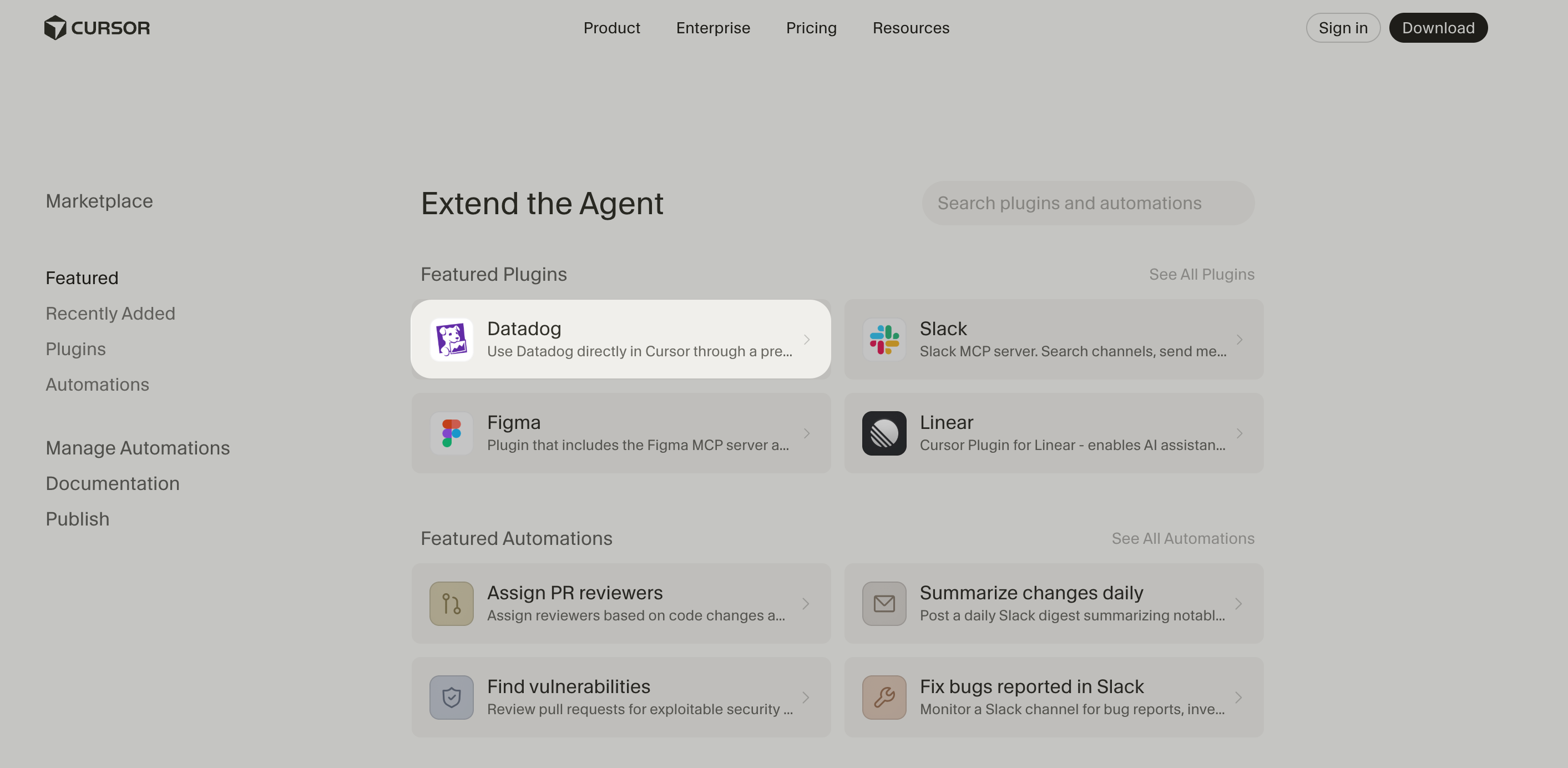Click the Slack colorful hash icon
Image resolution: width=1568 pixels, height=768 pixels.
(x=884, y=340)
